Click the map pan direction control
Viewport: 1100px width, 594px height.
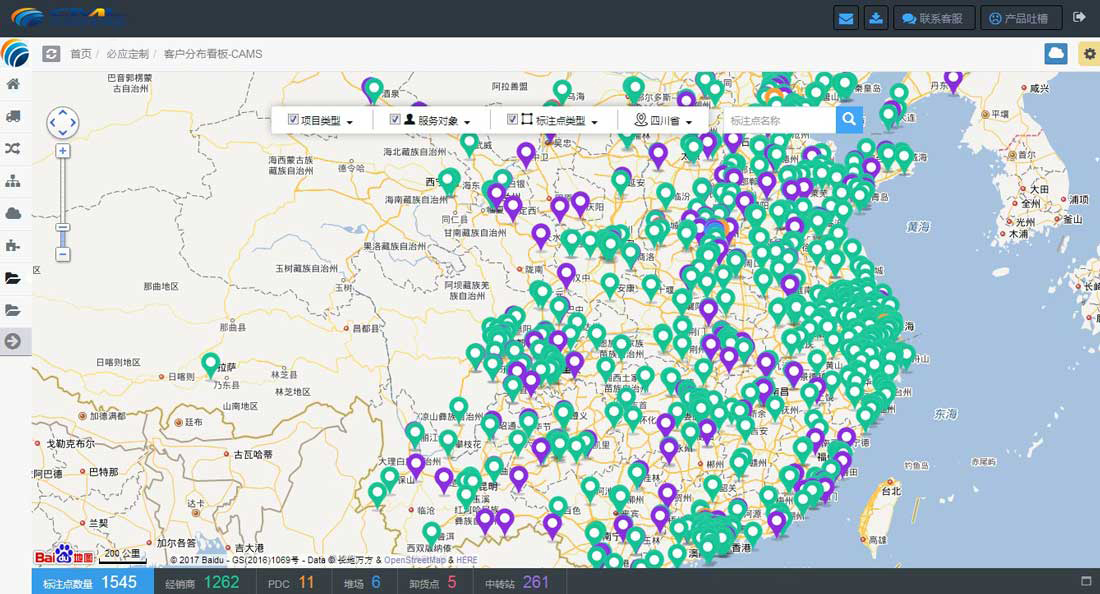(x=62, y=122)
